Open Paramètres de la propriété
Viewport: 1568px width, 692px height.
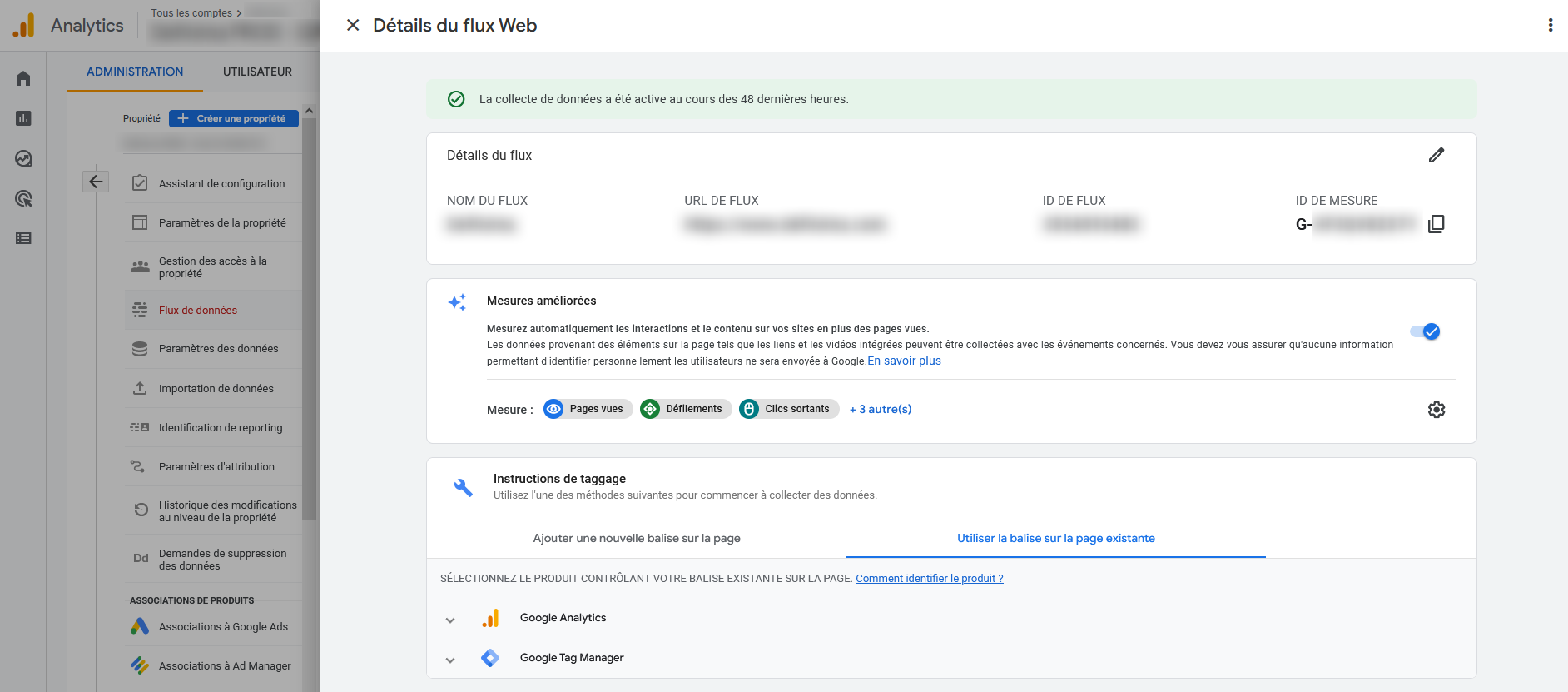tap(214, 222)
